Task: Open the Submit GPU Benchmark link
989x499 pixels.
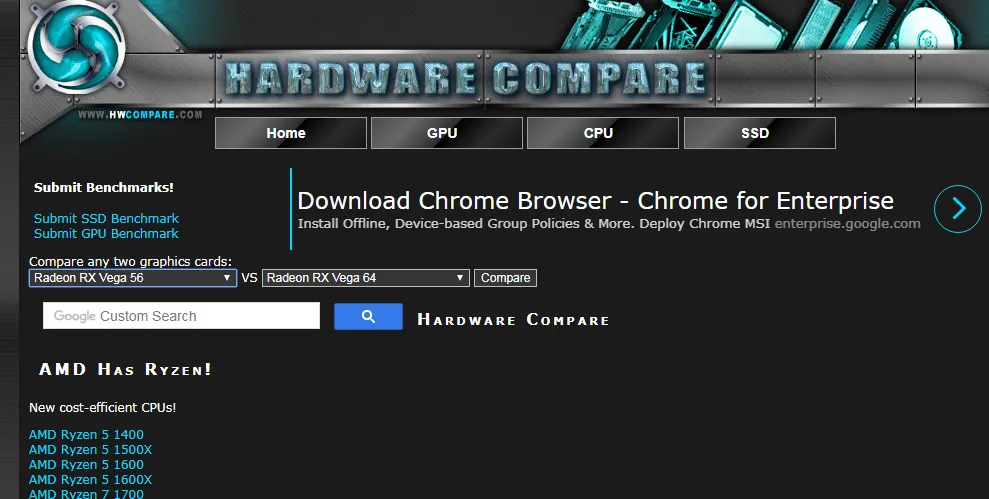Action: tap(106, 233)
